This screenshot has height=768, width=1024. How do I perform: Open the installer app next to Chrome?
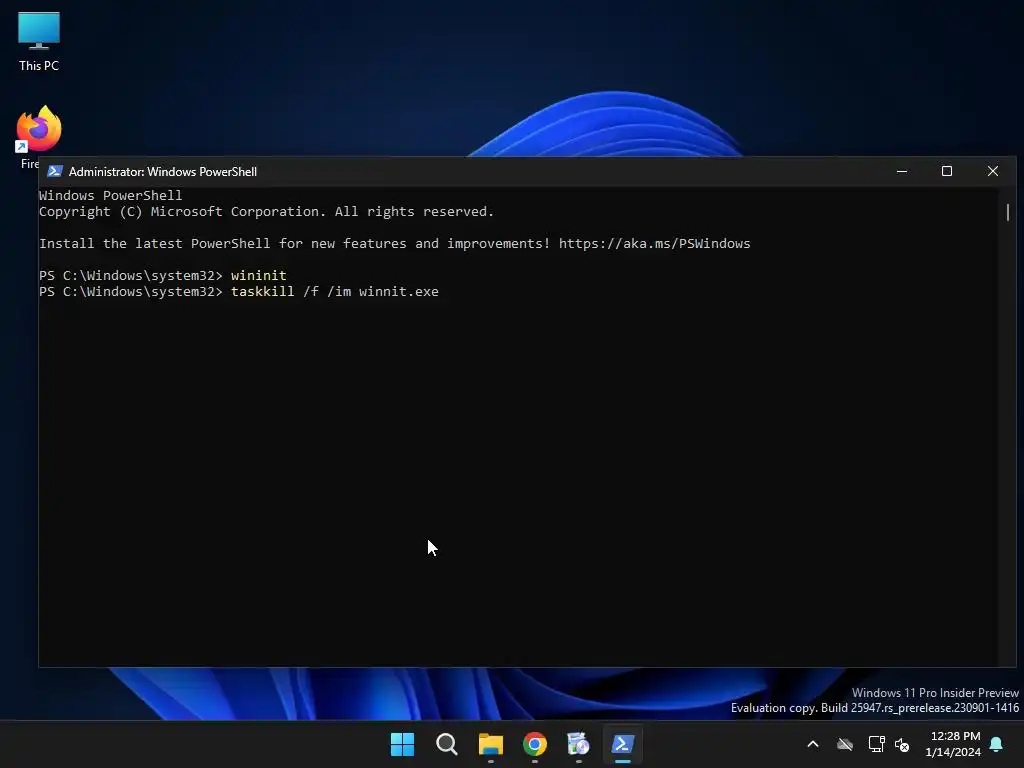(x=579, y=744)
